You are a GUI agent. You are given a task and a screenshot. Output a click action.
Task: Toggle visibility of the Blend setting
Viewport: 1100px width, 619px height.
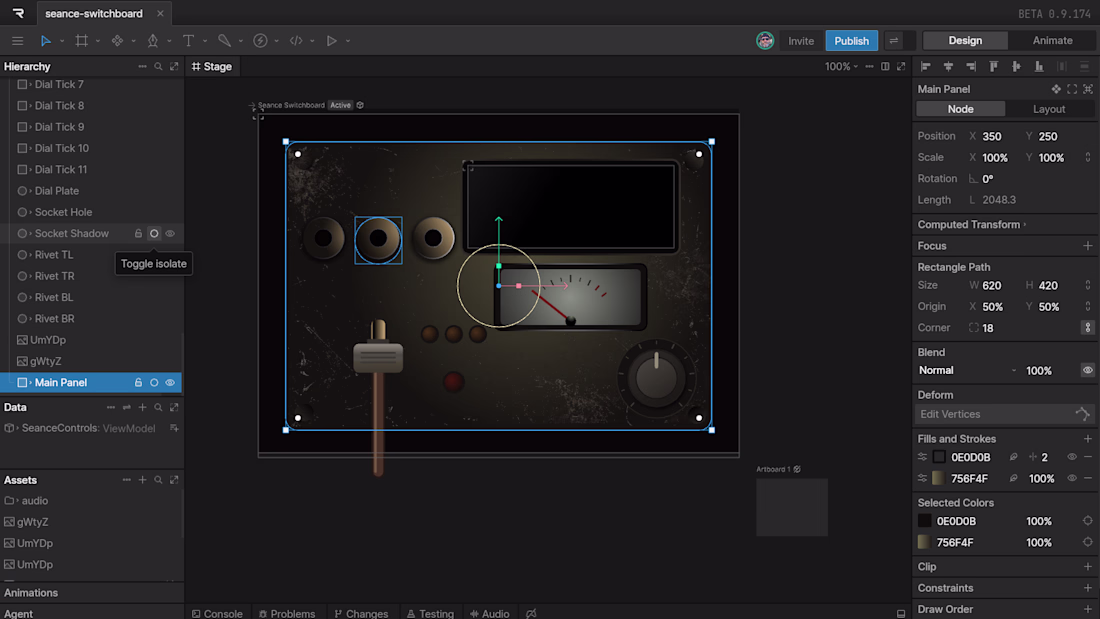(1087, 371)
